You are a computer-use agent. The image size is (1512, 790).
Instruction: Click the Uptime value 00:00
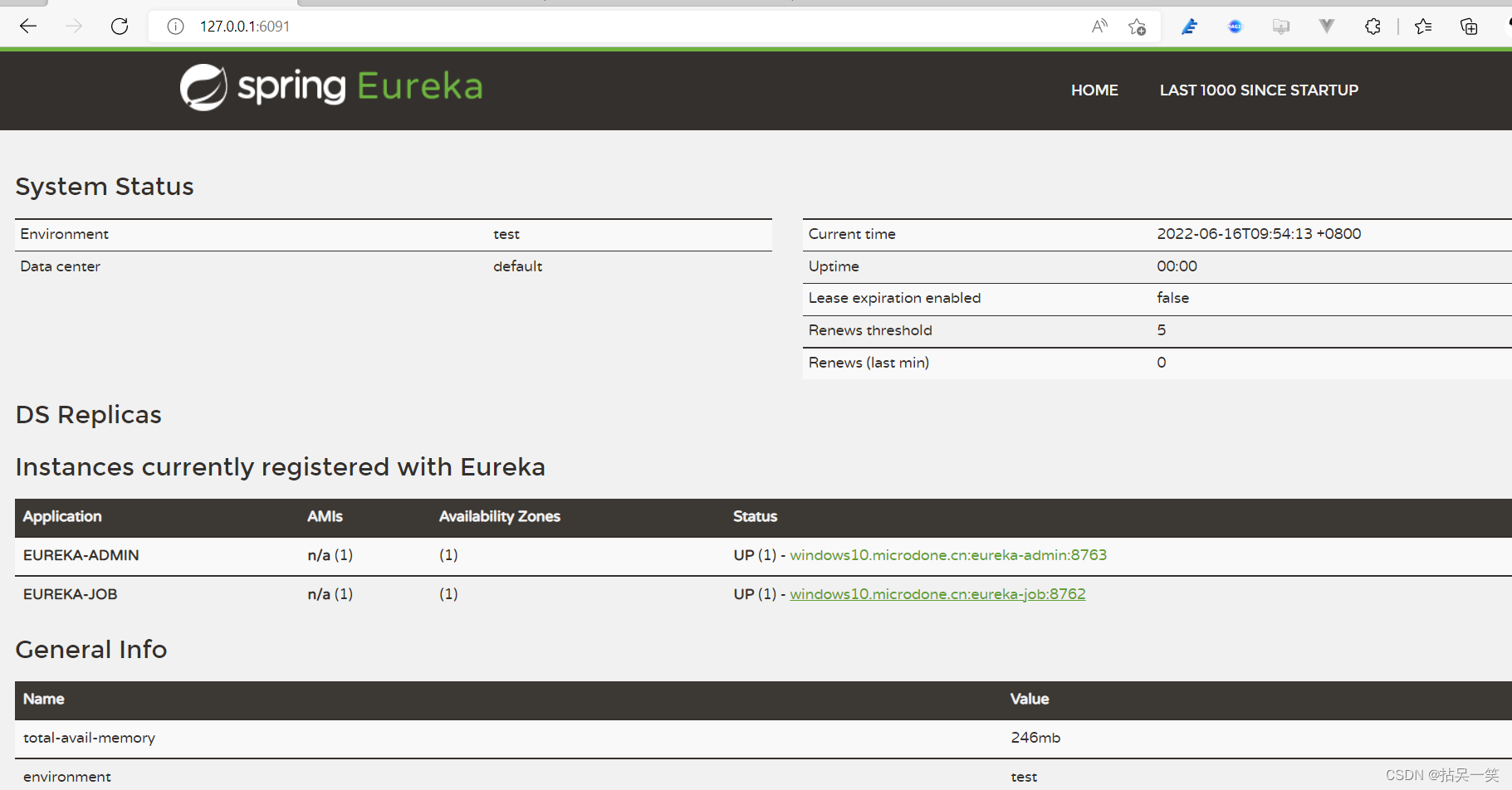(1177, 266)
